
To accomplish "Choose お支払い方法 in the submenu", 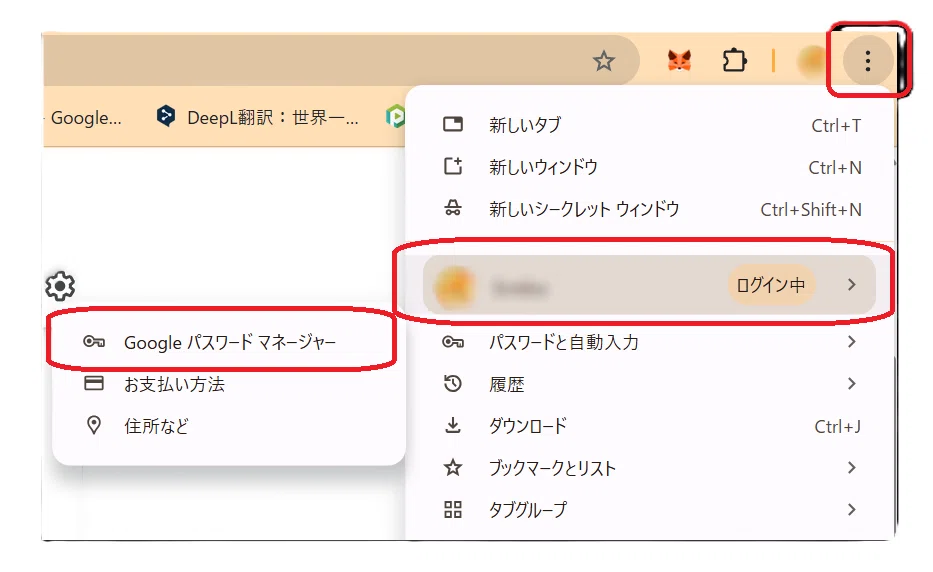I will (228, 384).
